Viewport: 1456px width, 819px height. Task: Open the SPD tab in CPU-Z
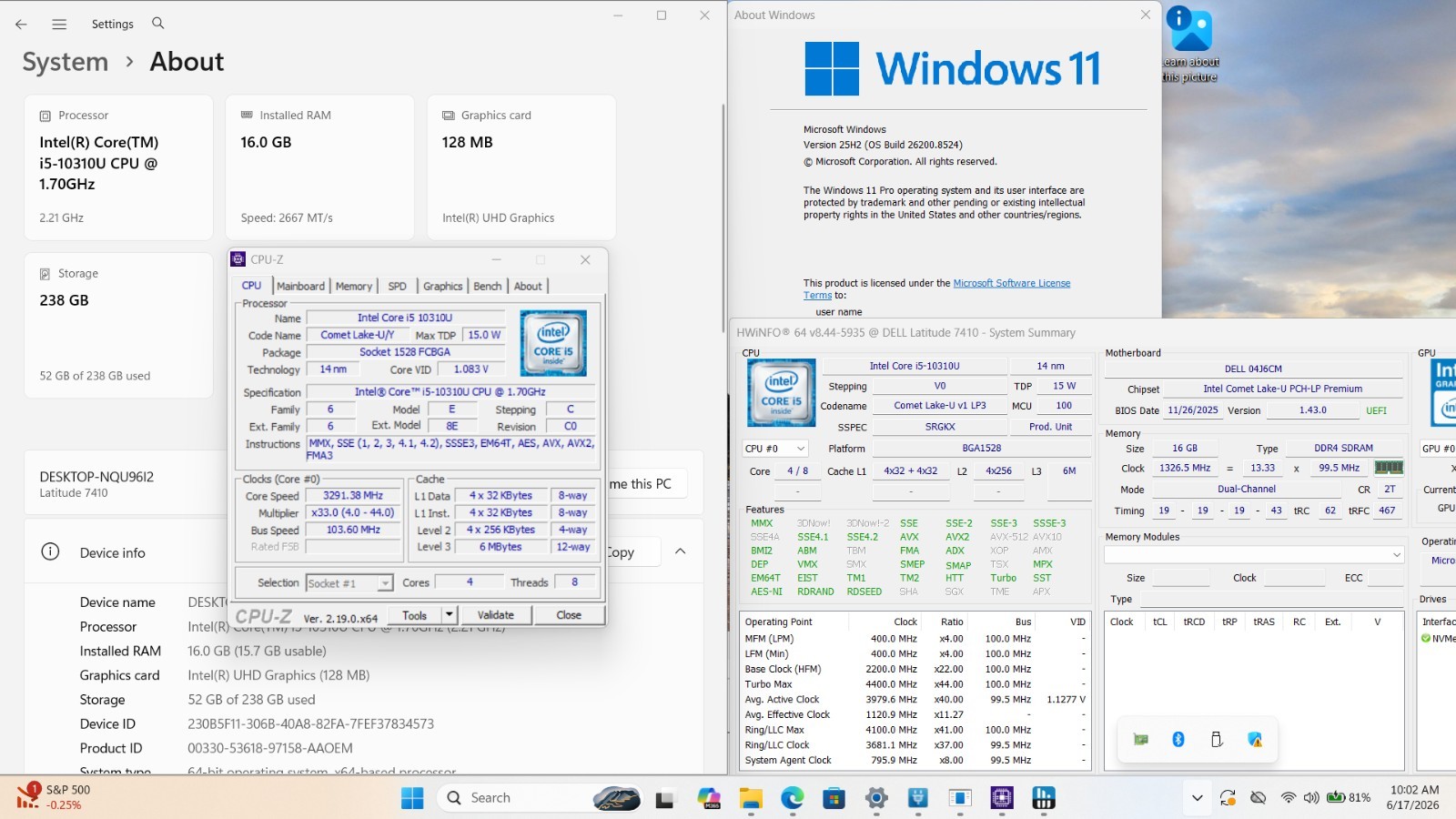pyautogui.click(x=397, y=286)
